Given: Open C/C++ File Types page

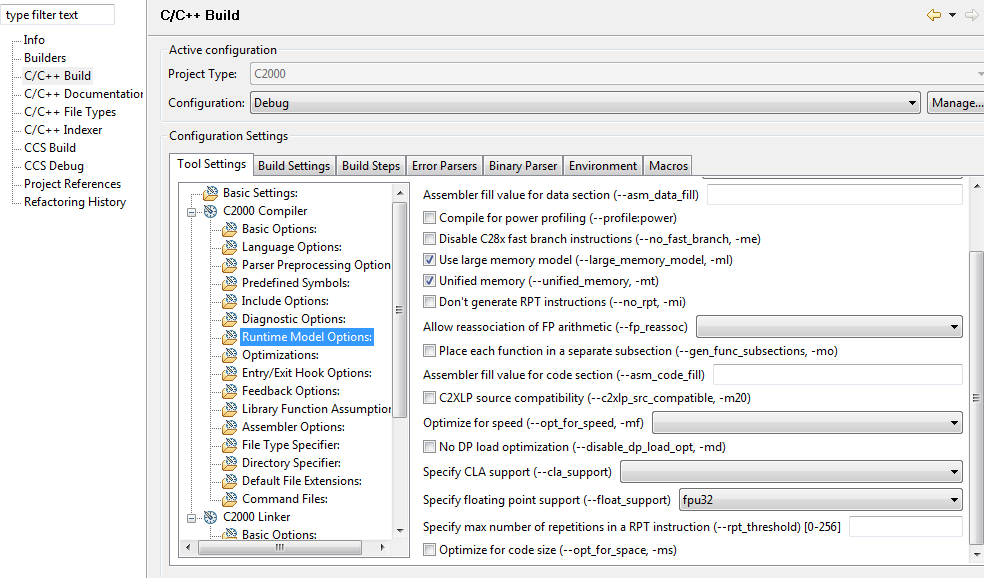Looking at the screenshot, I should point(70,112).
